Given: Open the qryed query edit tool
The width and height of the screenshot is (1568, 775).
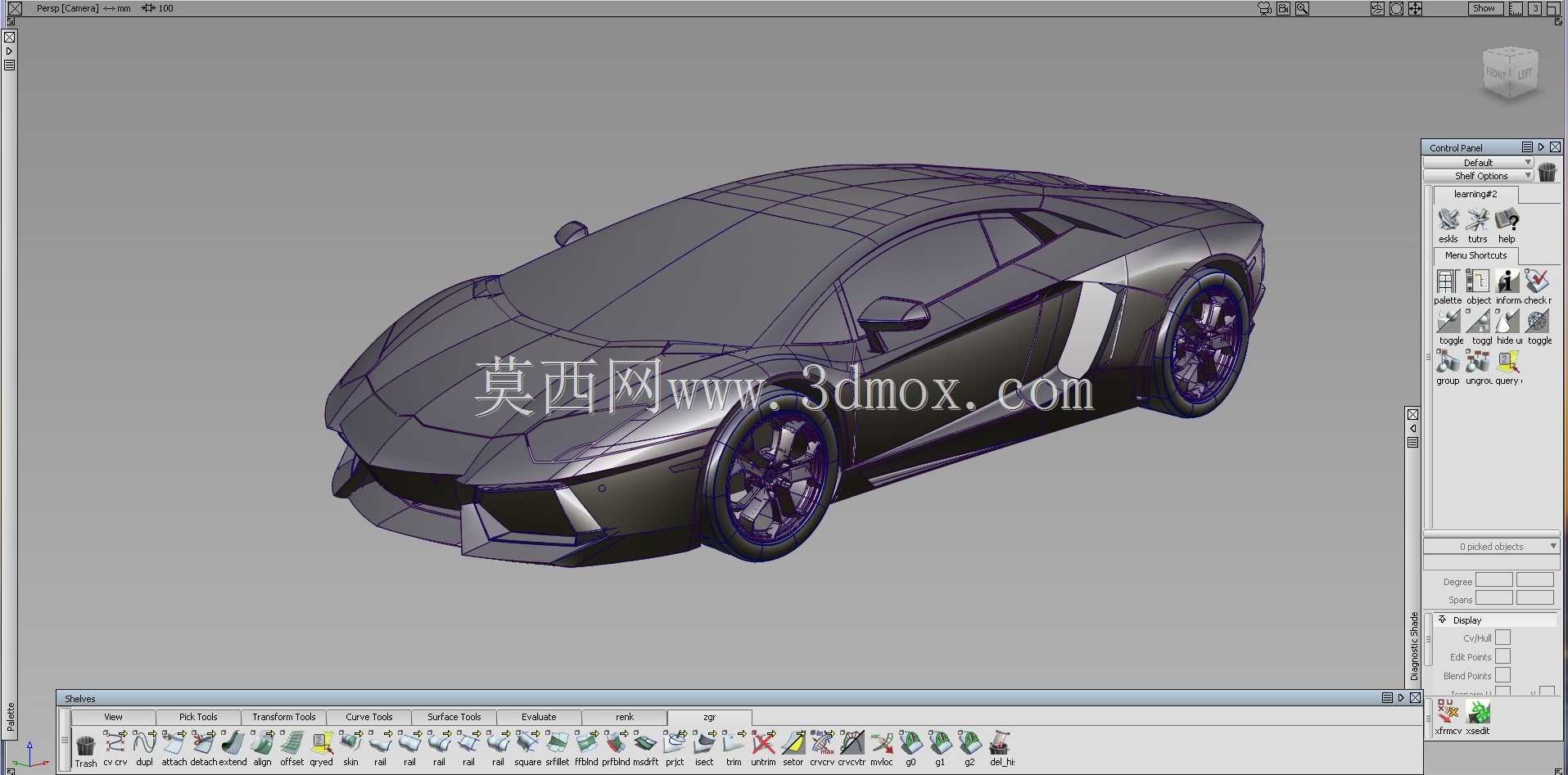Looking at the screenshot, I should pos(321,743).
